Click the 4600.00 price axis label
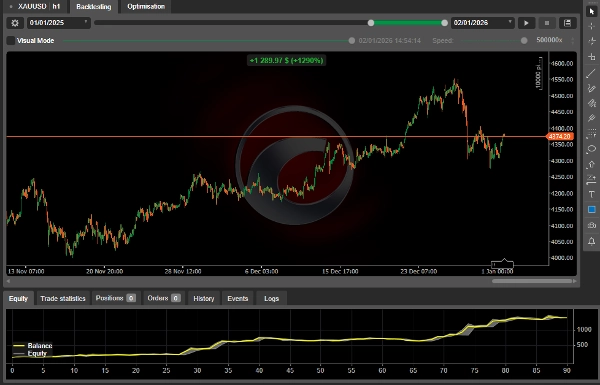600x385 pixels. pos(562,64)
